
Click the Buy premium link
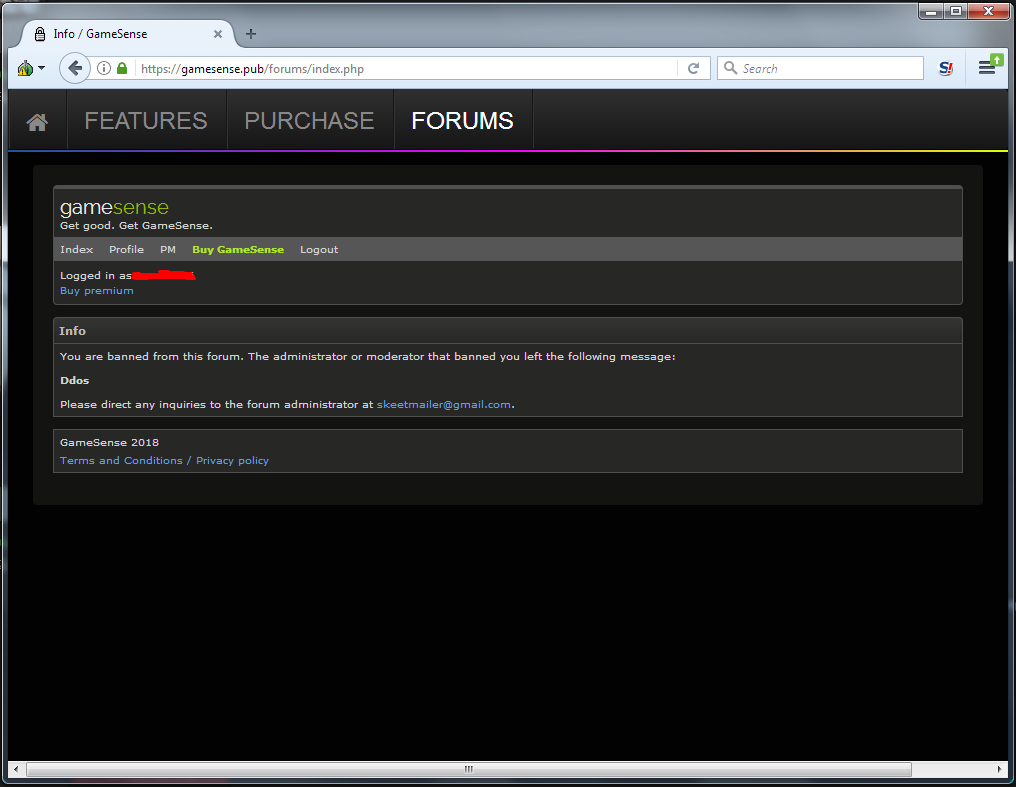coord(97,291)
